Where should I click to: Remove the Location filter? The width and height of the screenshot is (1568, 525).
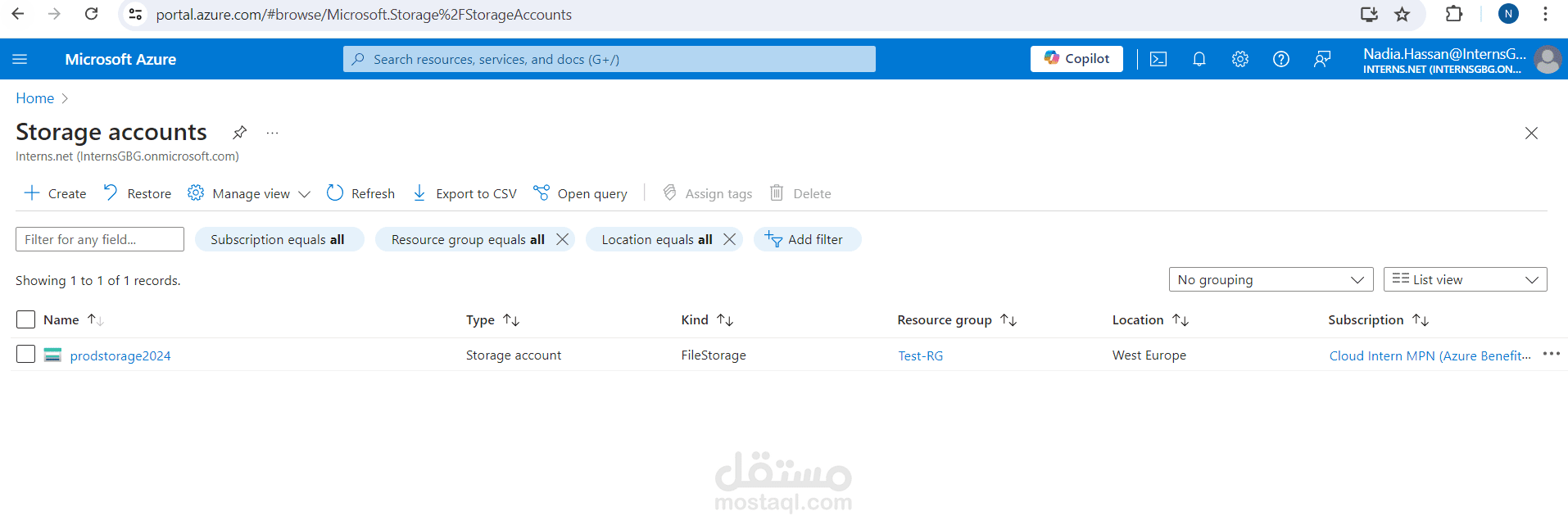729,239
